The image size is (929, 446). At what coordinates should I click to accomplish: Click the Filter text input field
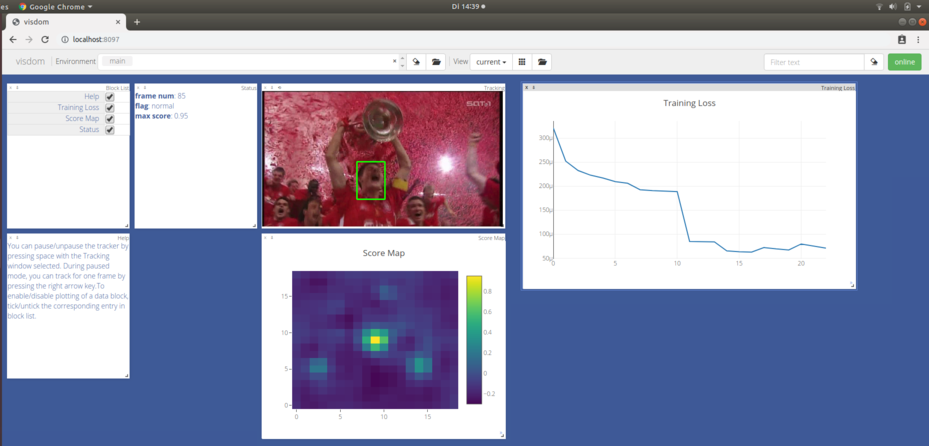[x=814, y=62]
